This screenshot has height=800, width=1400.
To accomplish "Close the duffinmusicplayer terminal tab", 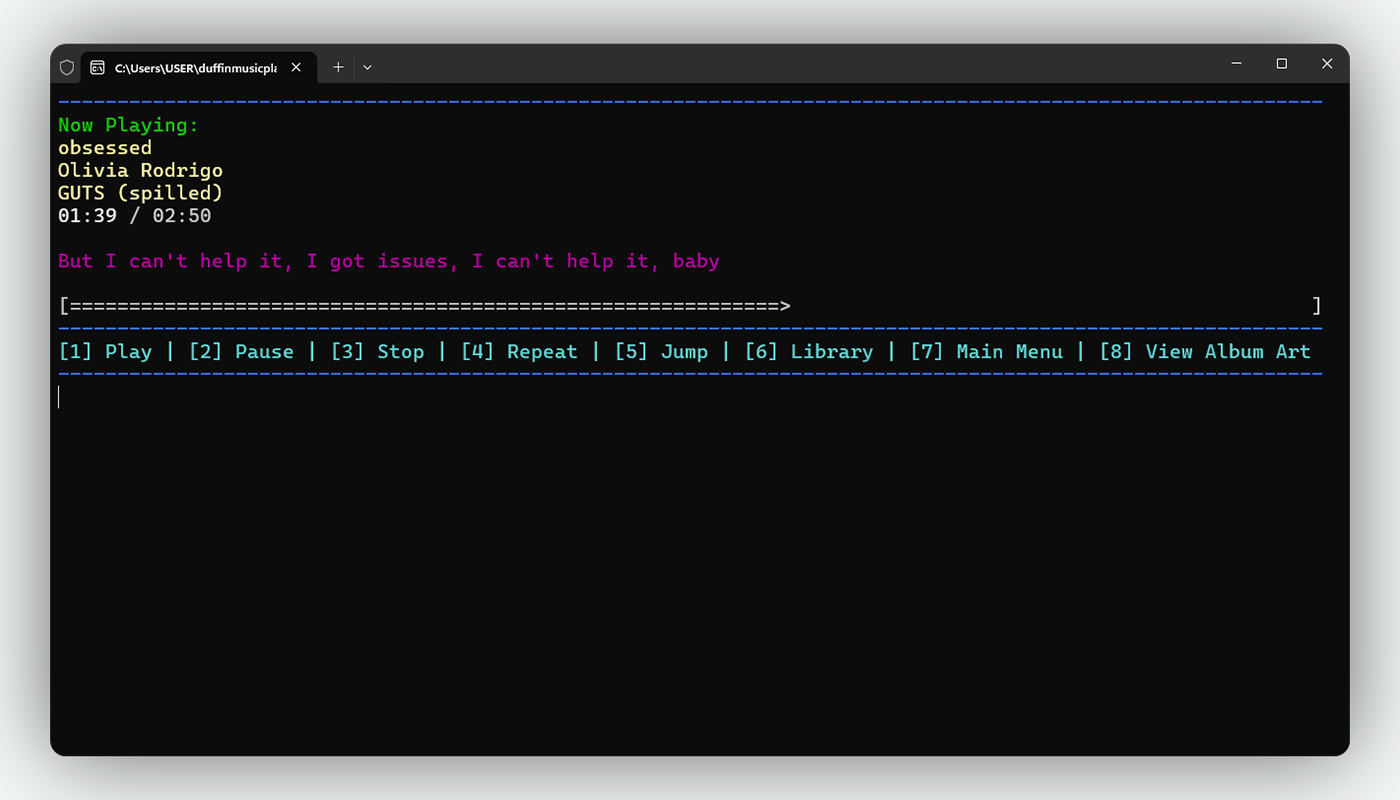I will (x=296, y=67).
